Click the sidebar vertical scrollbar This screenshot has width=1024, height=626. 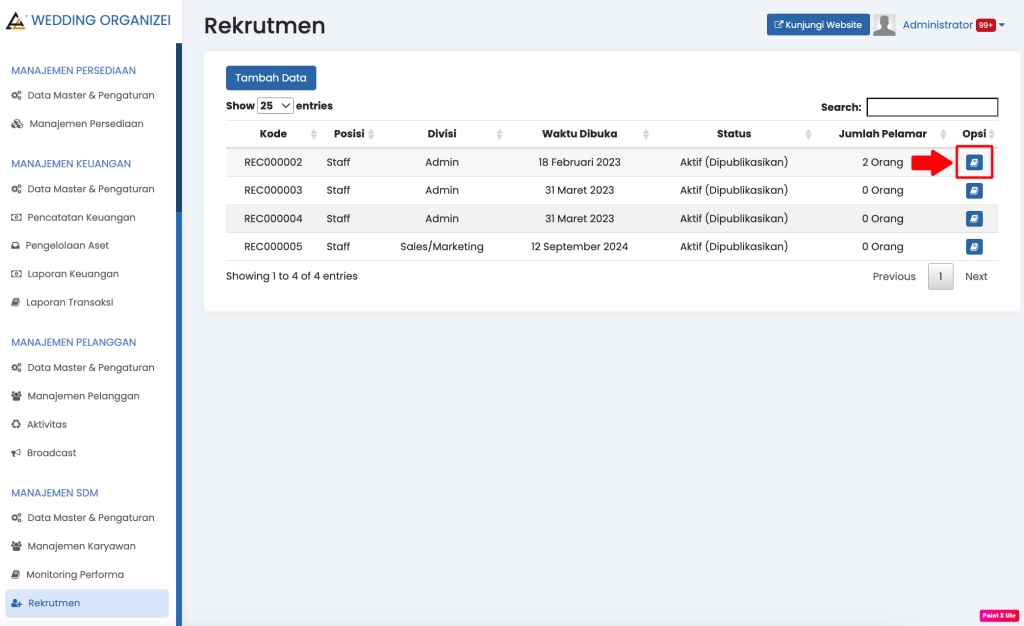[x=179, y=130]
